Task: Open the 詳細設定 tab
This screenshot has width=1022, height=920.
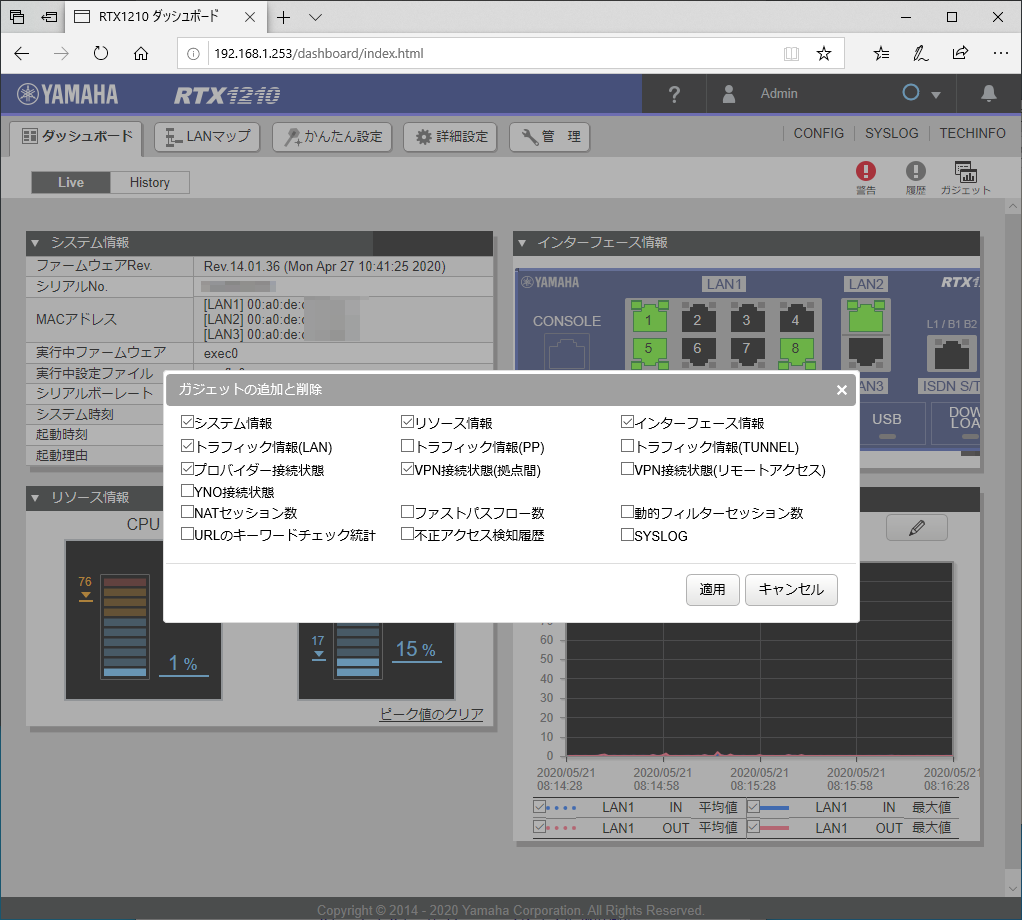Action: click(x=451, y=137)
